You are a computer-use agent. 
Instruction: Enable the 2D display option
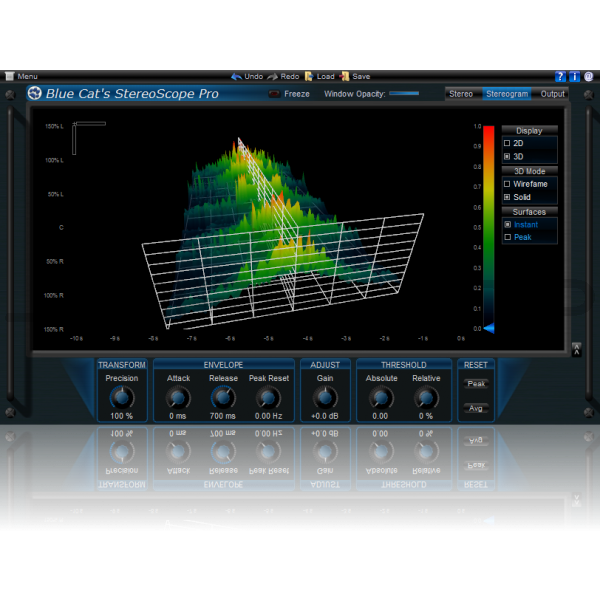[508, 143]
